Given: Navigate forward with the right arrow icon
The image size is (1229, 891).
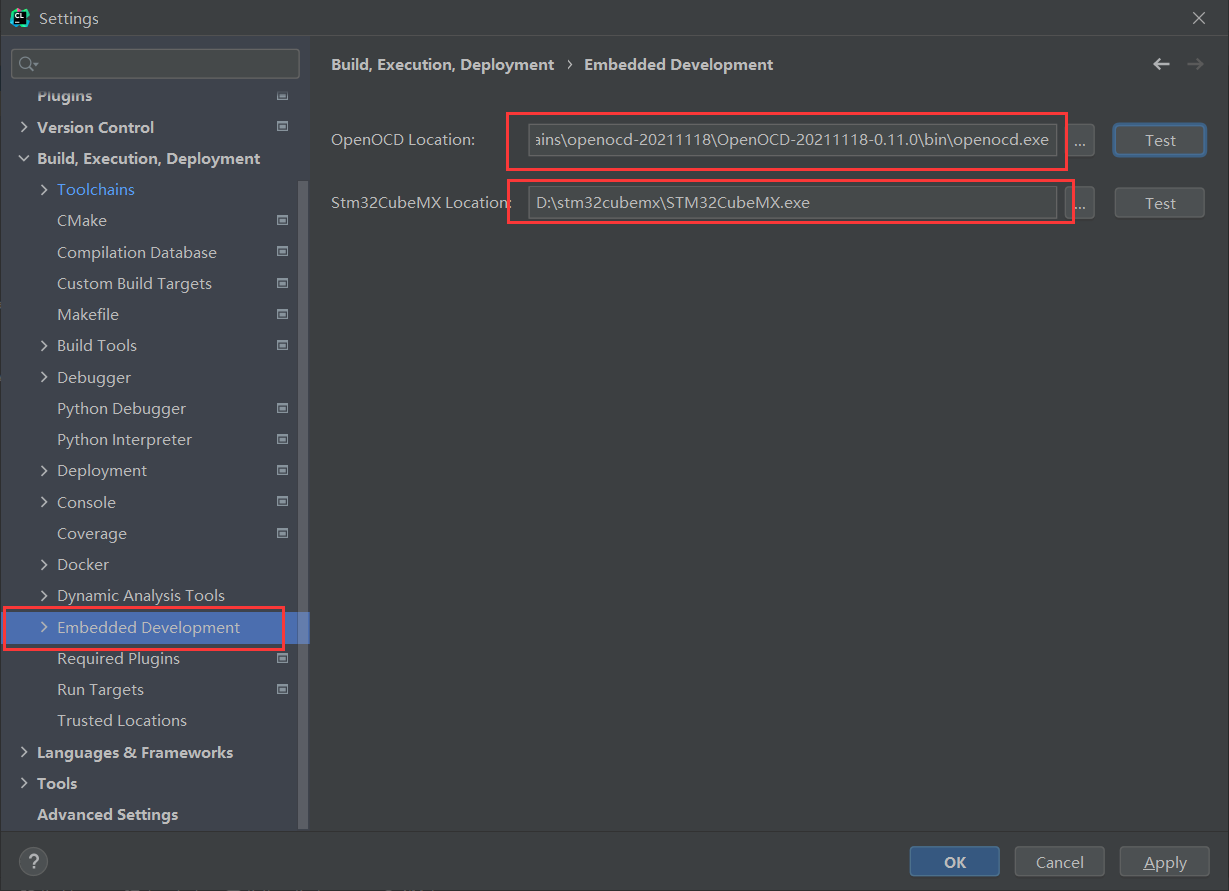Looking at the screenshot, I should point(1195,64).
